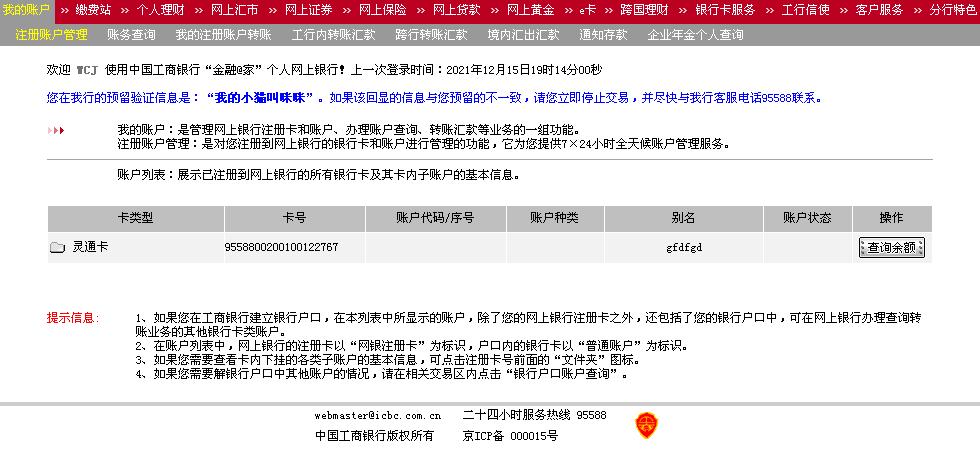Select the 跨行转账汇款 tab
The image size is (980, 451).
pyautogui.click(x=431, y=34)
